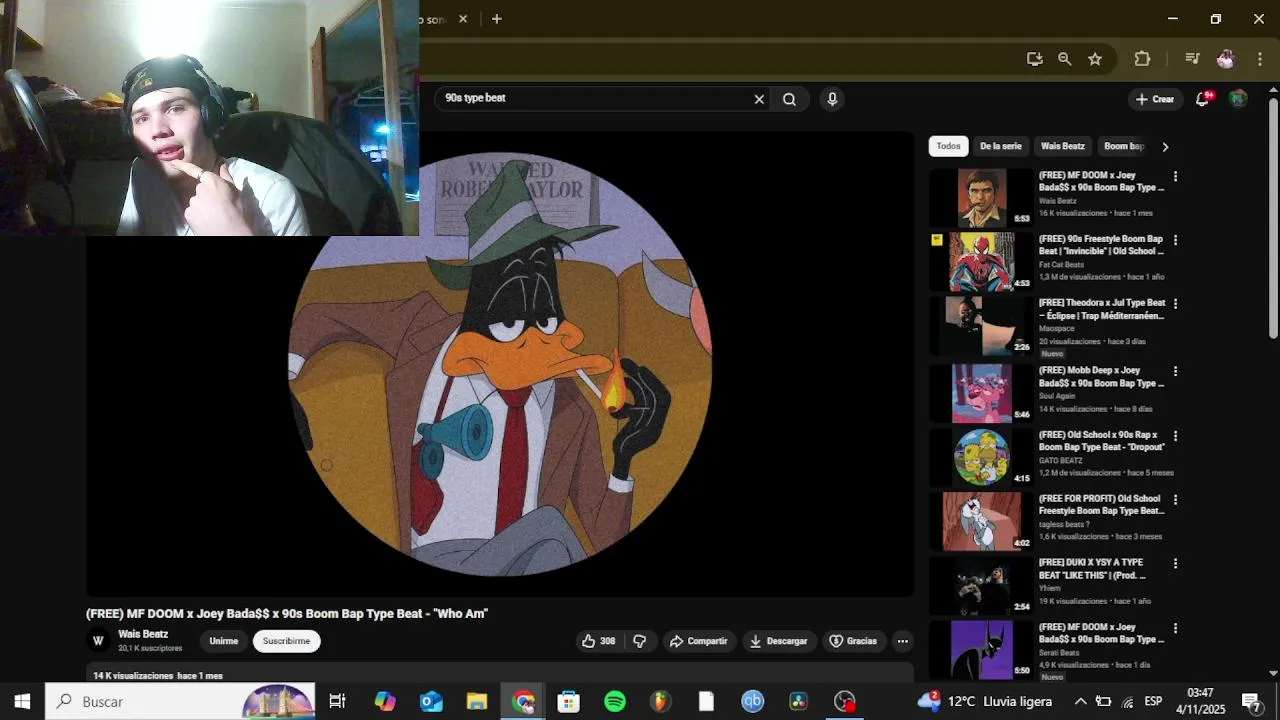Open Spotify from the taskbar
The width and height of the screenshot is (1280, 720).
(615, 701)
